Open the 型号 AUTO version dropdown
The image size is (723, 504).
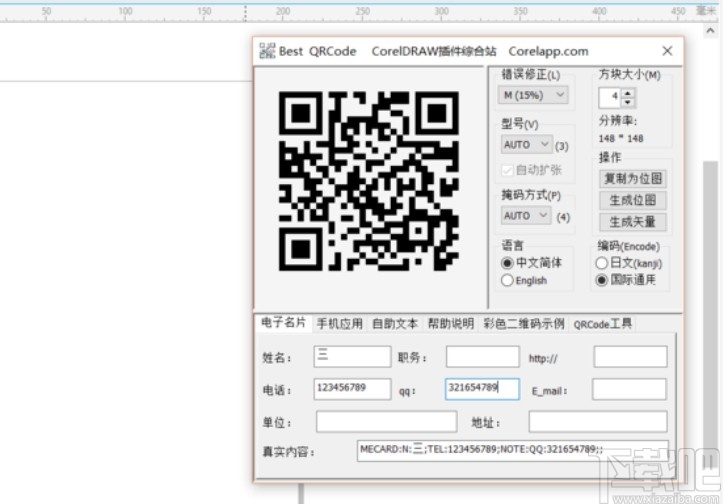point(526,144)
